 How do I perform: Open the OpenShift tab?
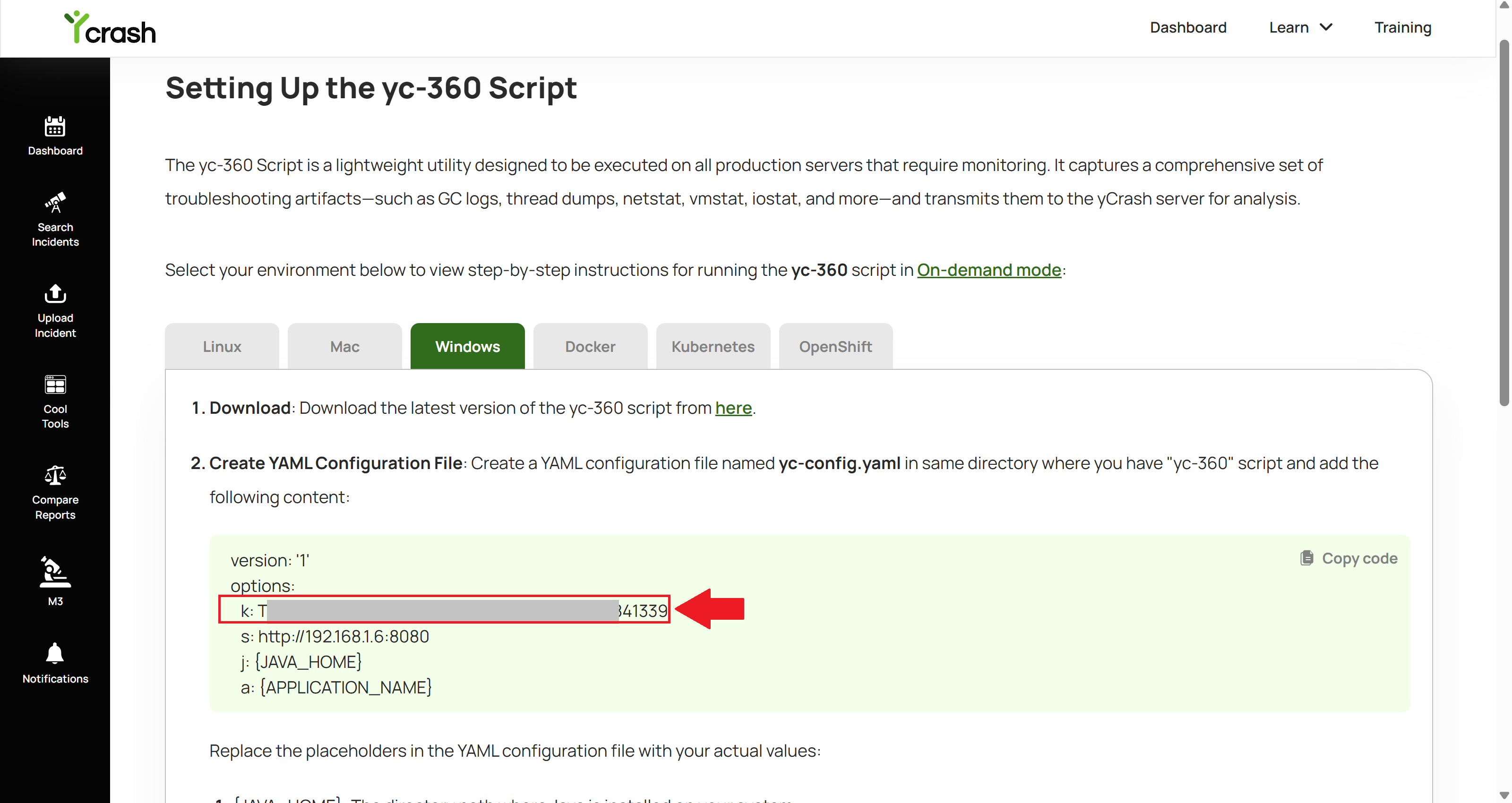tap(836, 346)
